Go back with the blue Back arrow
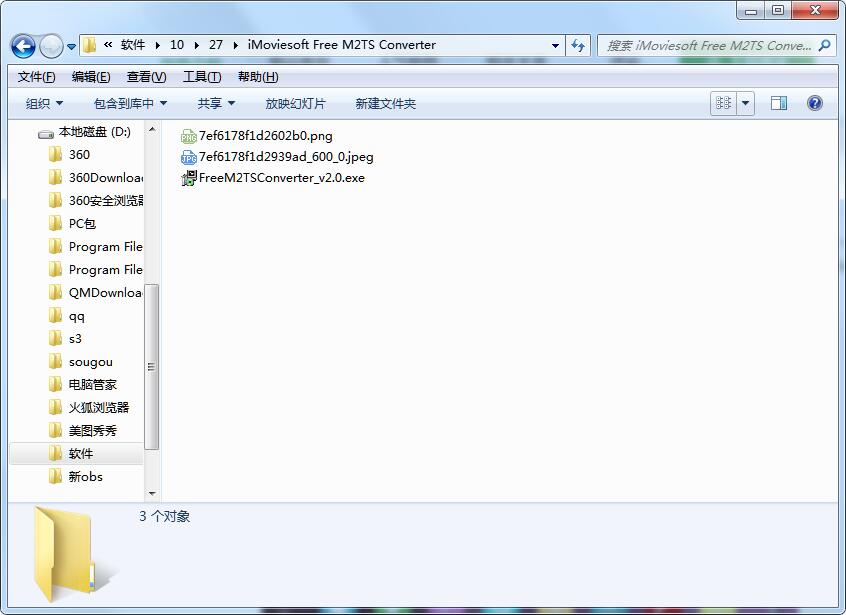The width and height of the screenshot is (846, 615). [23, 46]
